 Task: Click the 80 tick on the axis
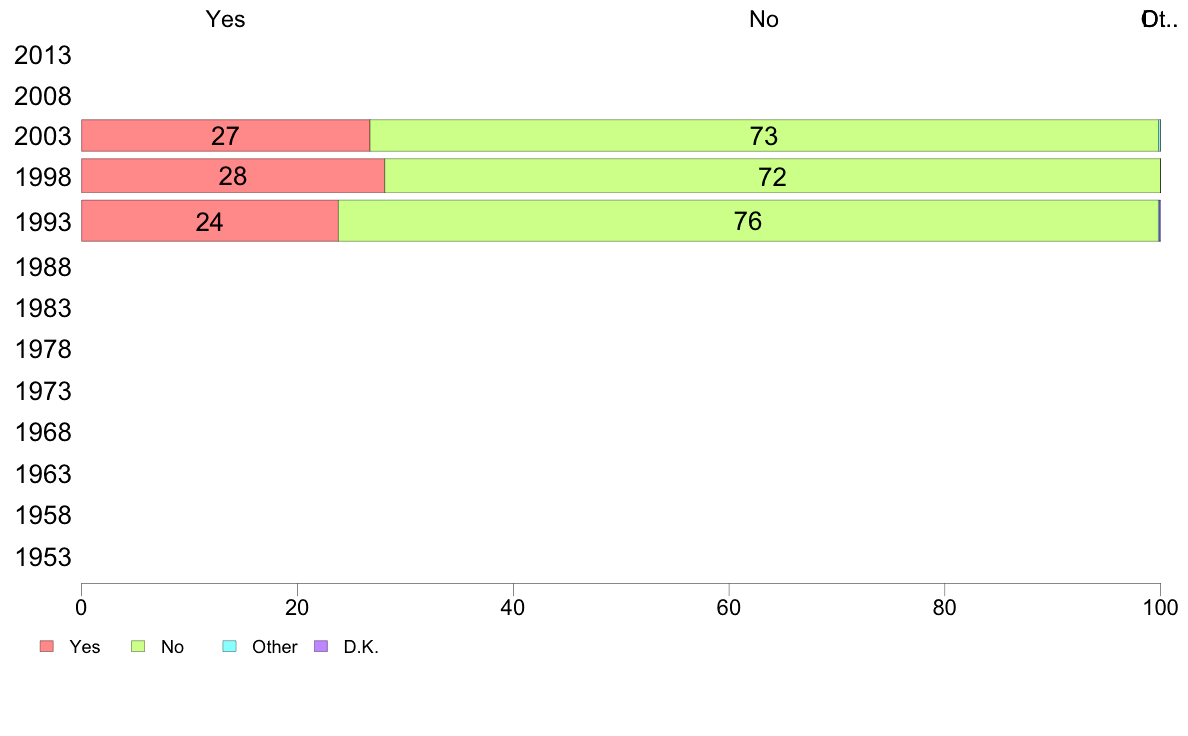tap(944, 607)
